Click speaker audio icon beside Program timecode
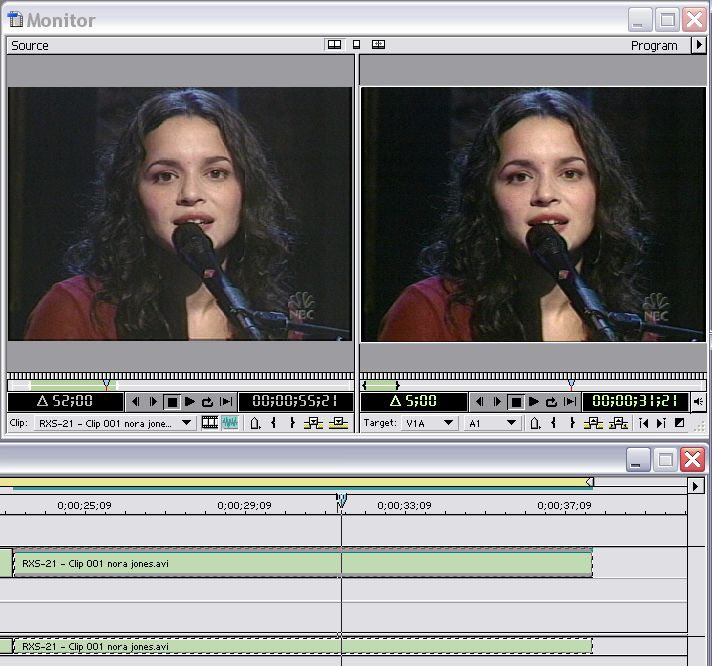 pyautogui.click(x=698, y=402)
